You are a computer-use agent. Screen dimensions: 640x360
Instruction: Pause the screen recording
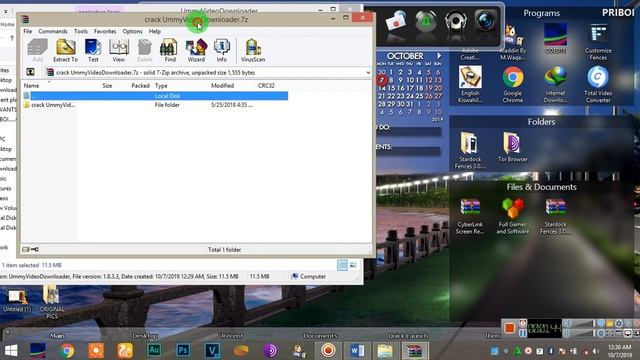point(522,333)
